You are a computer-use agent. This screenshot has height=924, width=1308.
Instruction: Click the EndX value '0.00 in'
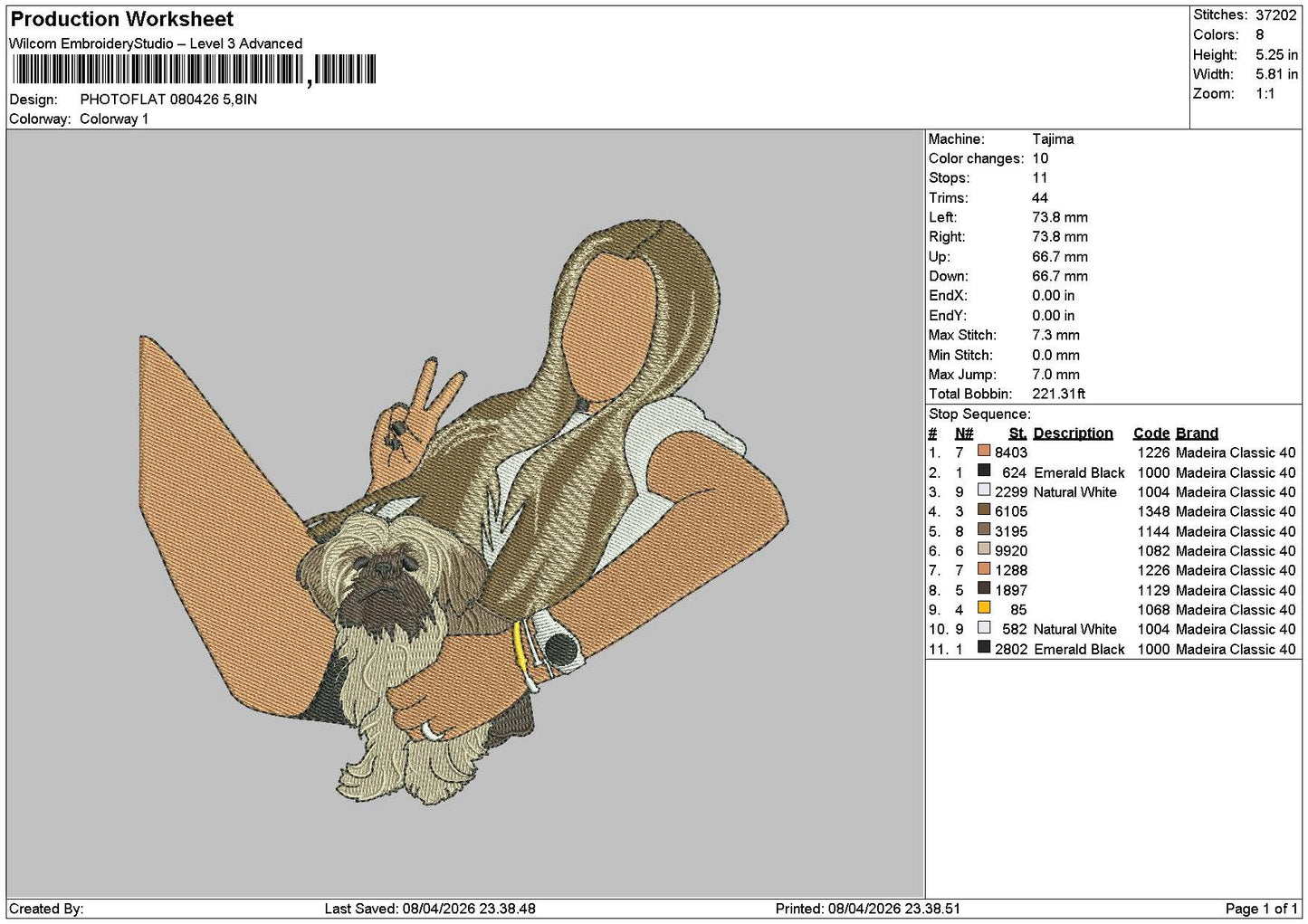coord(1054,296)
